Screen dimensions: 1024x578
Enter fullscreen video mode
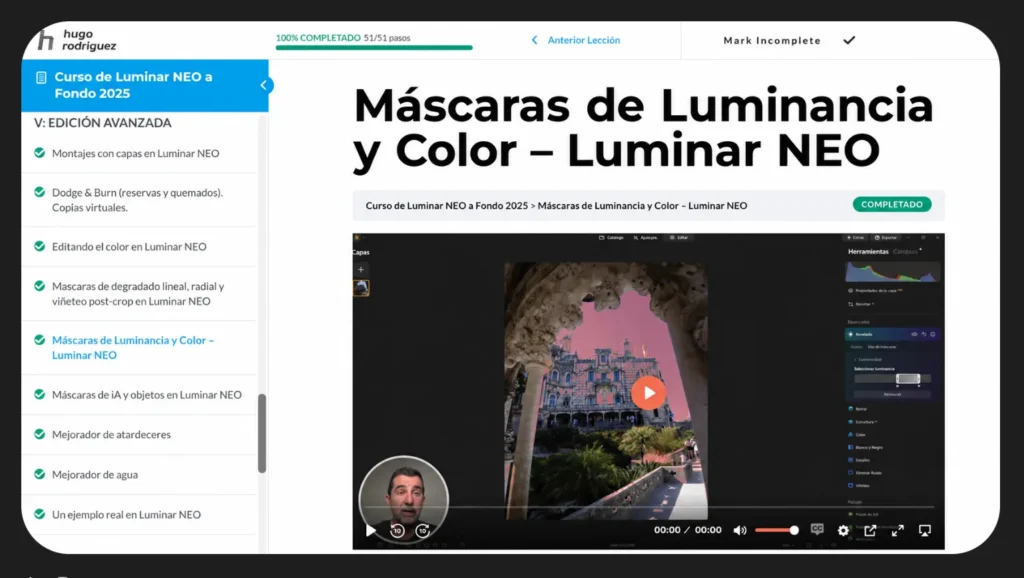(897, 530)
